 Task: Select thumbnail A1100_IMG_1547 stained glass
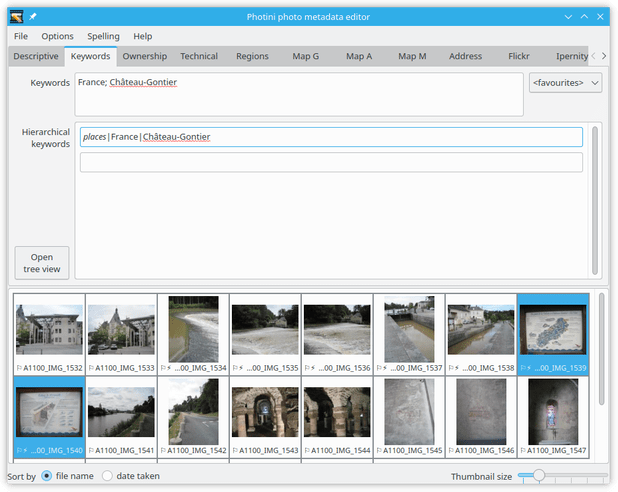553,416
